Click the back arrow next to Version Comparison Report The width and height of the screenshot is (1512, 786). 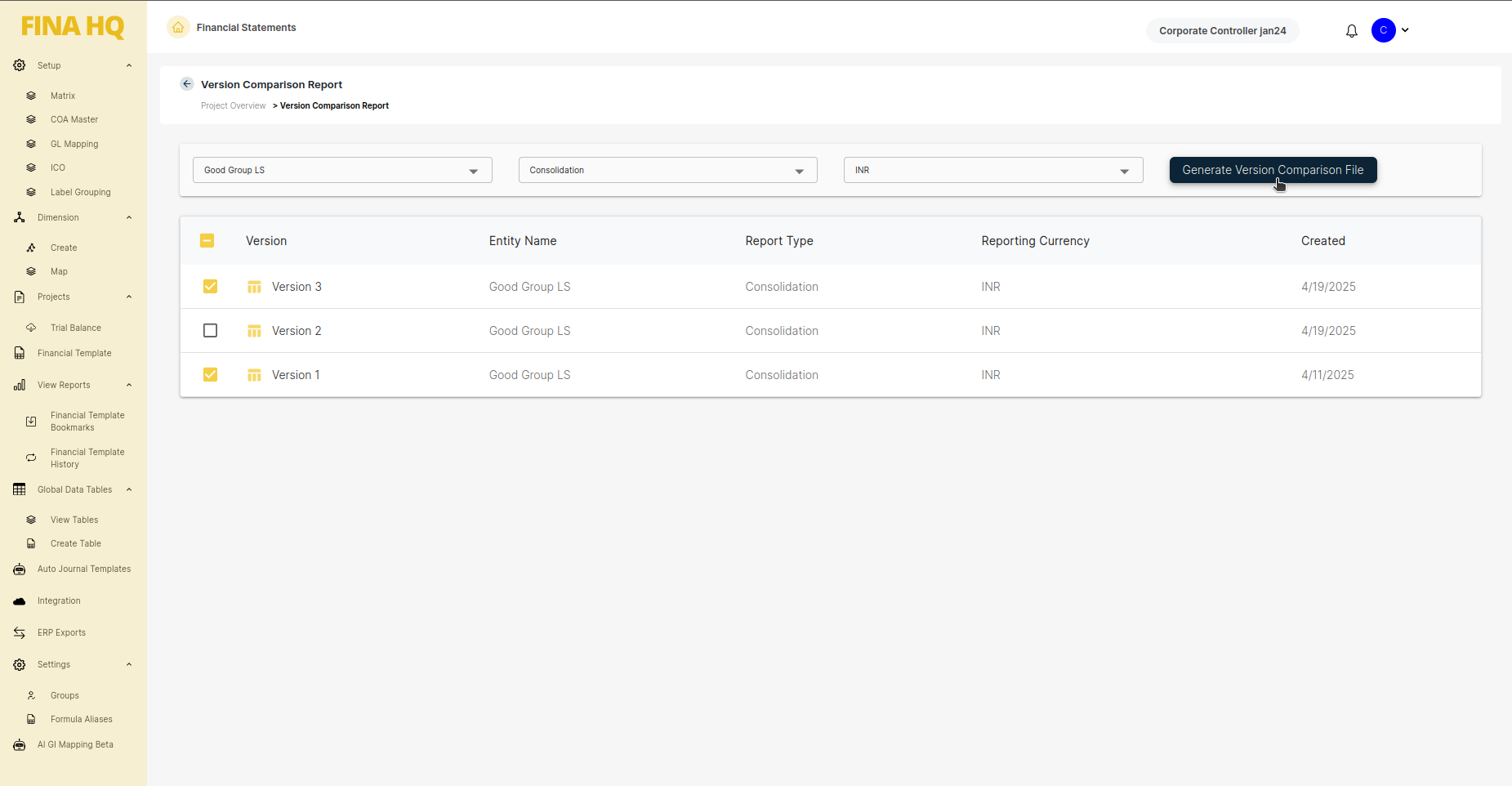(x=187, y=84)
